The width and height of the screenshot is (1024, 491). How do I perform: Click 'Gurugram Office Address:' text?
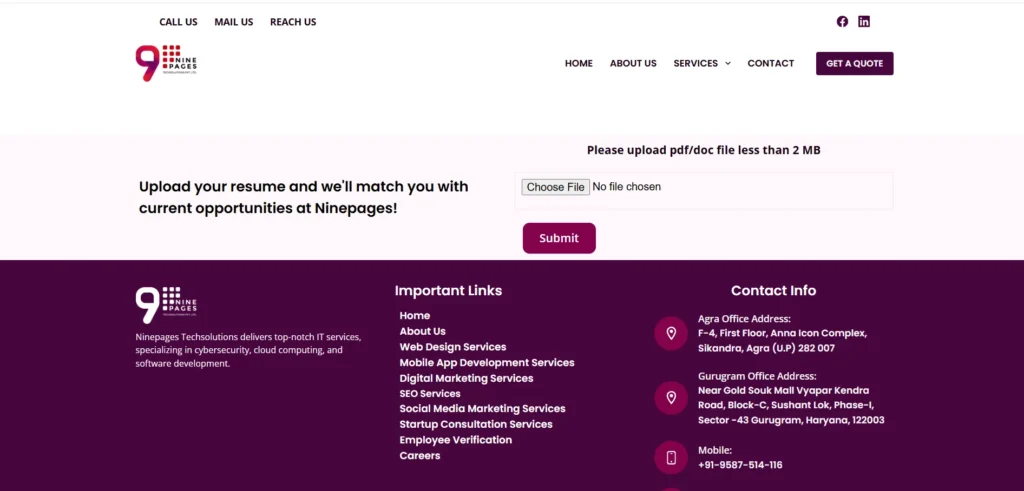(x=757, y=376)
